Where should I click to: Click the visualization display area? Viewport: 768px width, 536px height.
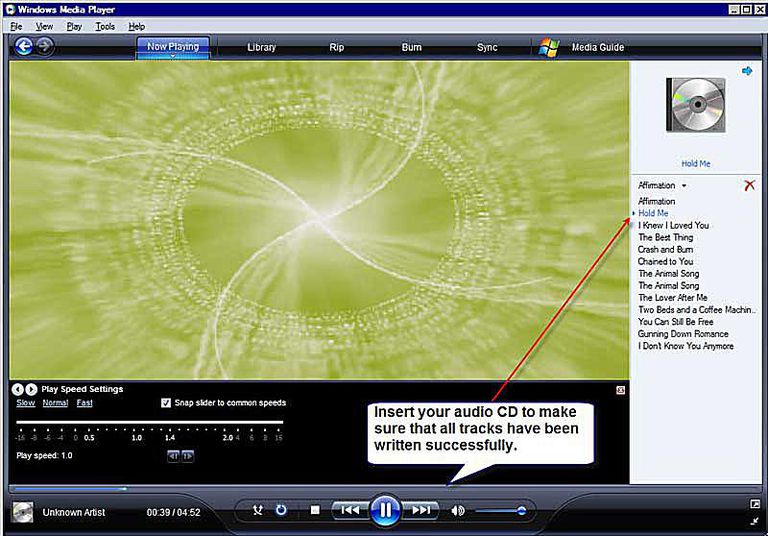coord(319,220)
